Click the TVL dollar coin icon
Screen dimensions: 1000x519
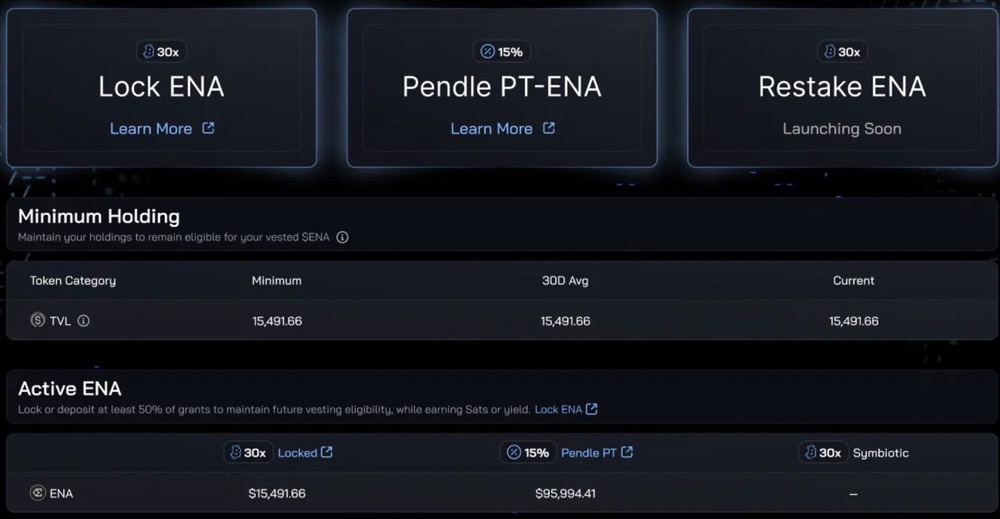click(38, 321)
